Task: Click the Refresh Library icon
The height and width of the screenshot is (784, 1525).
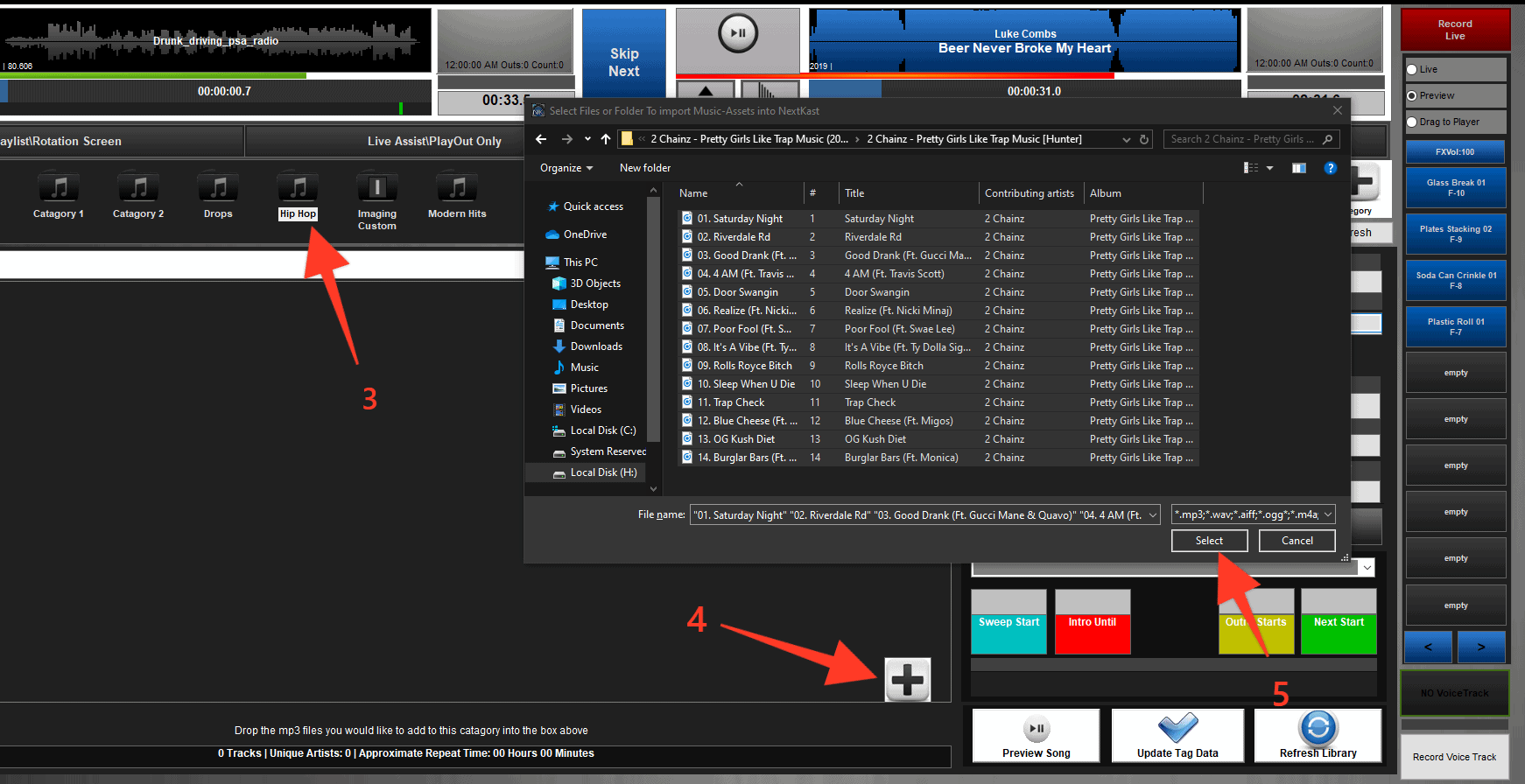Action: point(1318,728)
